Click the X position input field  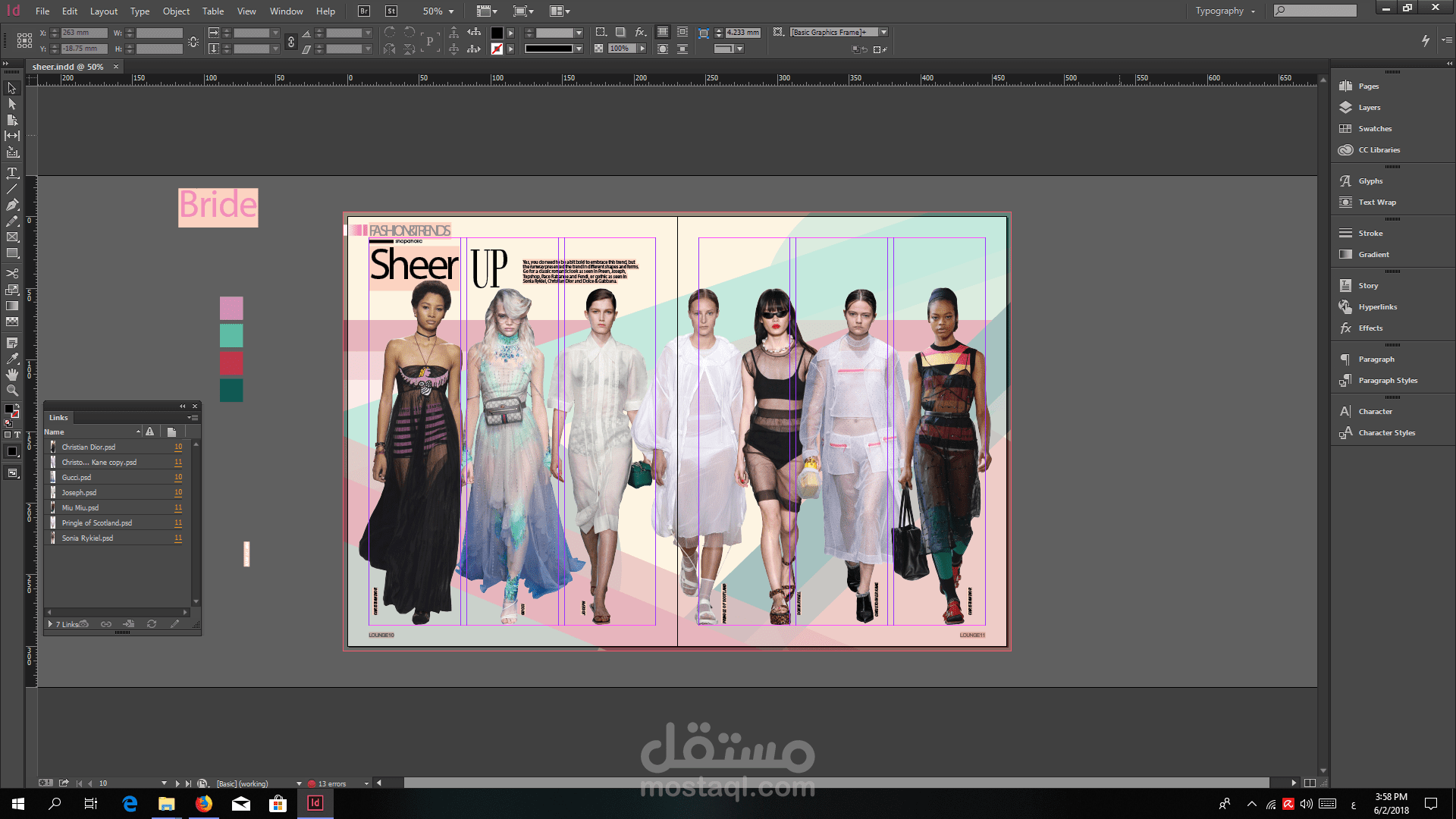(x=83, y=33)
